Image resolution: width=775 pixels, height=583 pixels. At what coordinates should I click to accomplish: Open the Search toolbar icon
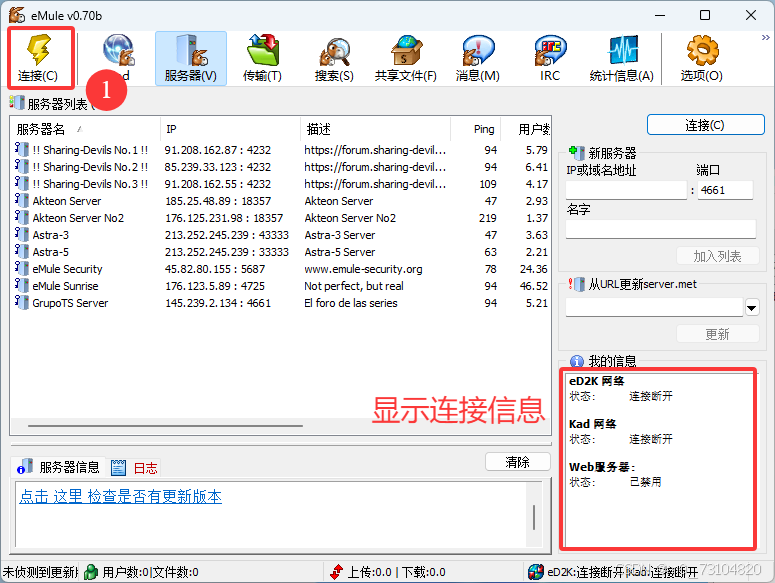point(335,50)
